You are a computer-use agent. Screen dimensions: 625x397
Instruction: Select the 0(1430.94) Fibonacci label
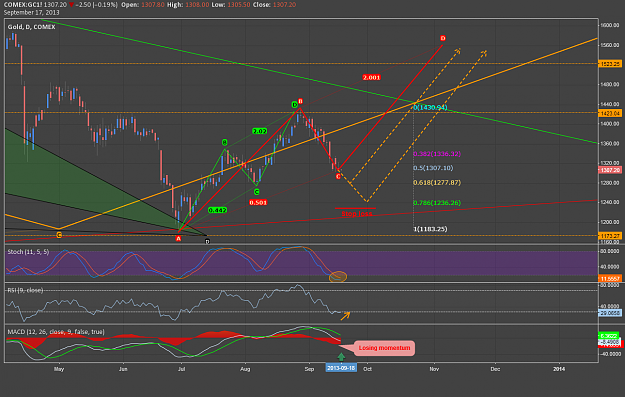coord(430,108)
